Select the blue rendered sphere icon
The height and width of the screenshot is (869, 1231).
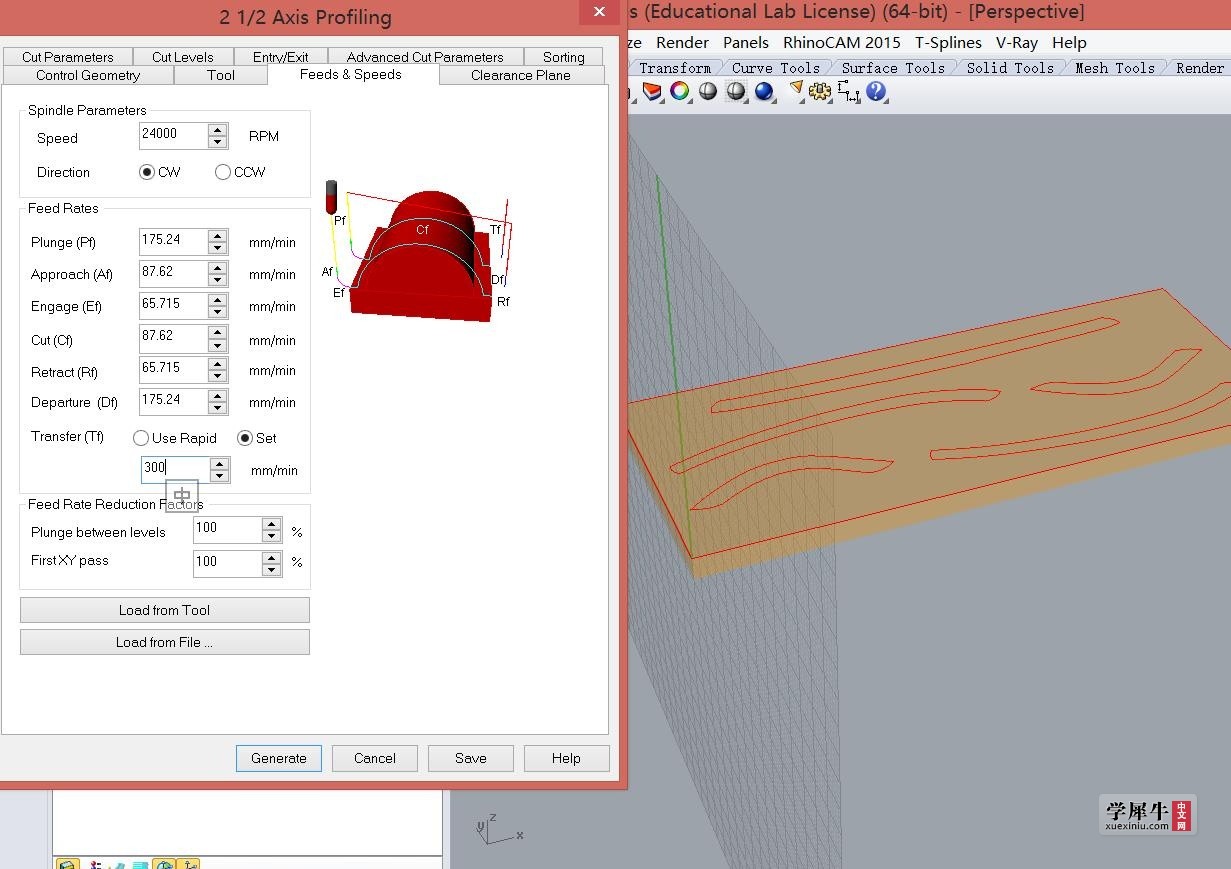[x=765, y=91]
